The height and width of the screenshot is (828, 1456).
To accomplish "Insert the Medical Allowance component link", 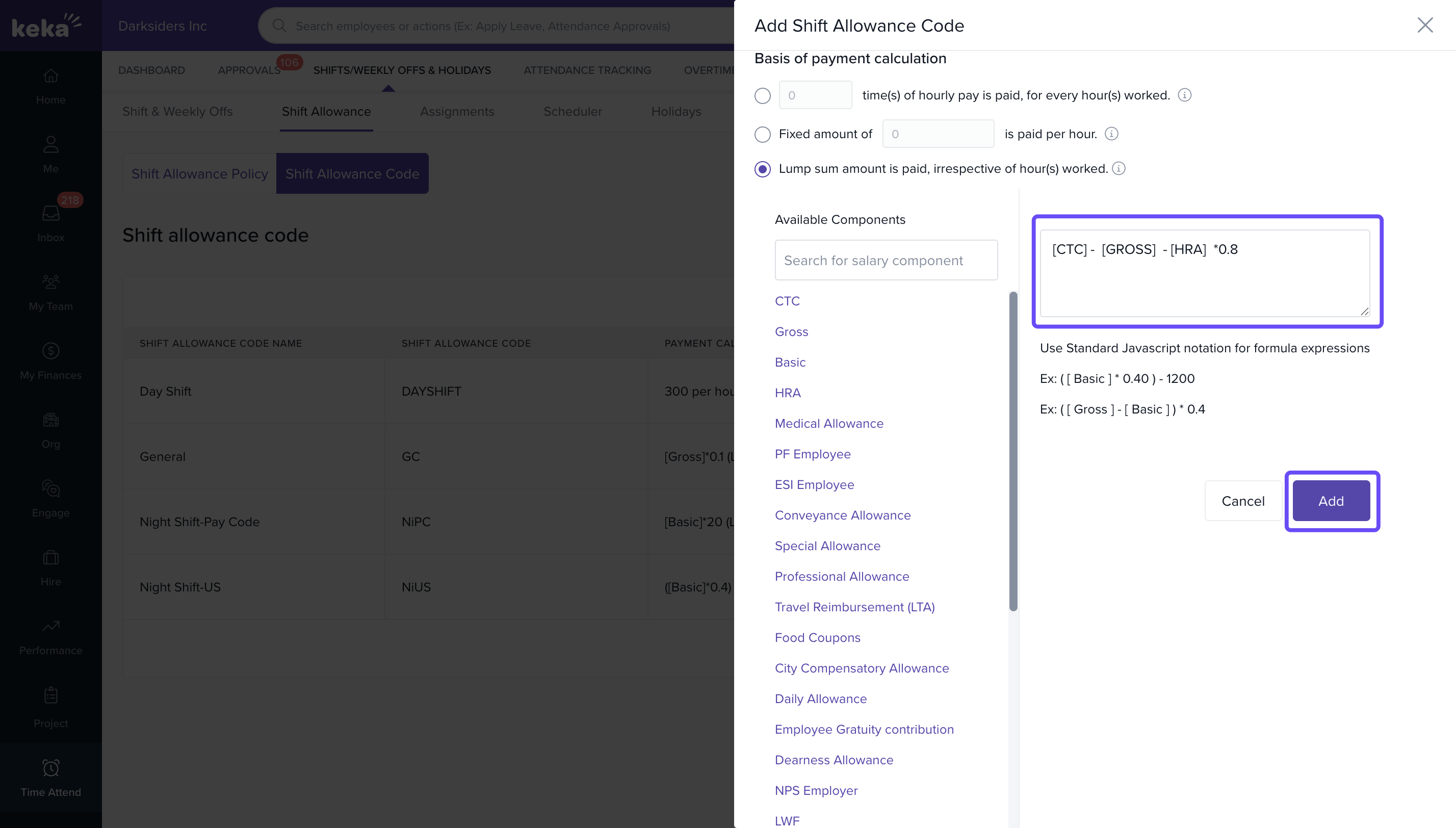I will [828, 423].
